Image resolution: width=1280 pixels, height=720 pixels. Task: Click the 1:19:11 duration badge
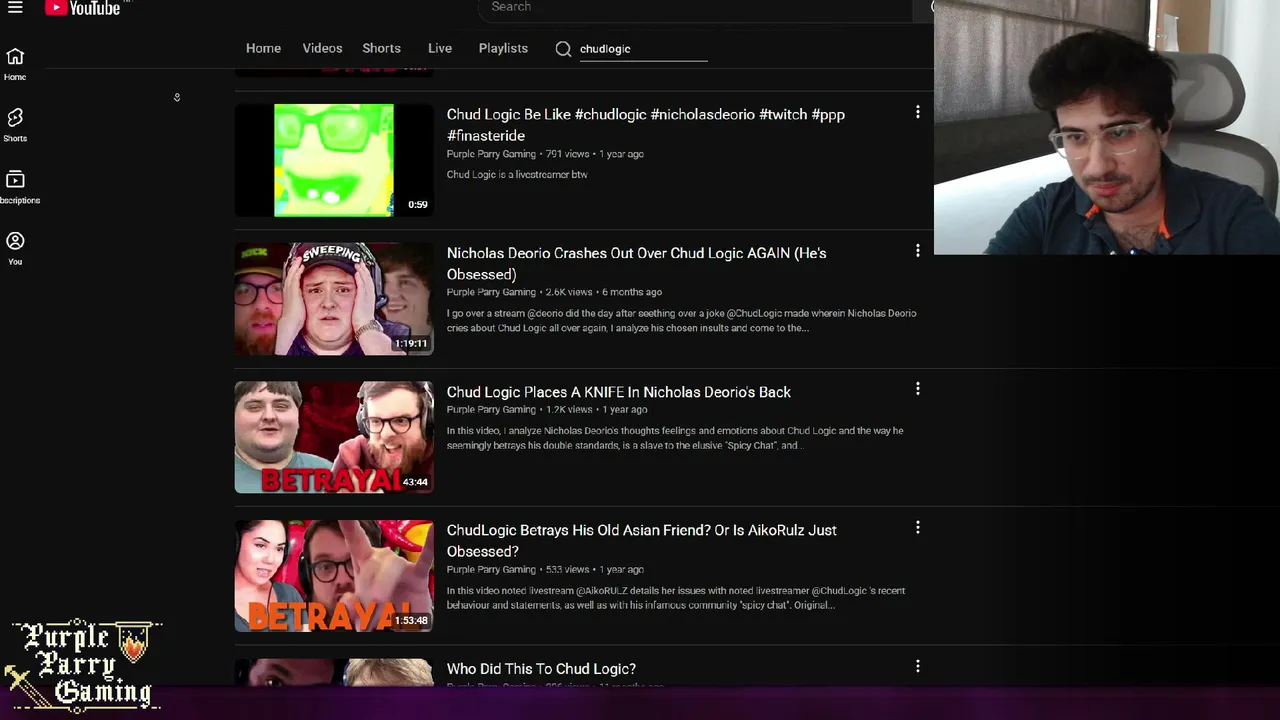pyautogui.click(x=411, y=343)
